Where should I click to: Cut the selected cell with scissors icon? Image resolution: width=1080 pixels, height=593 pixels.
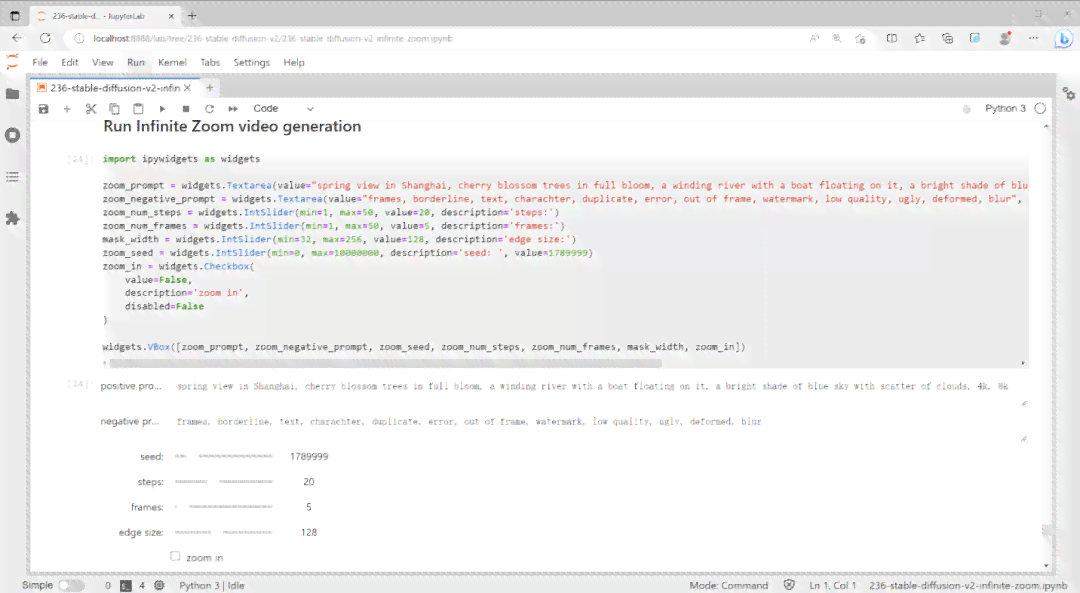pyautogui.click(x=91, y=109)
